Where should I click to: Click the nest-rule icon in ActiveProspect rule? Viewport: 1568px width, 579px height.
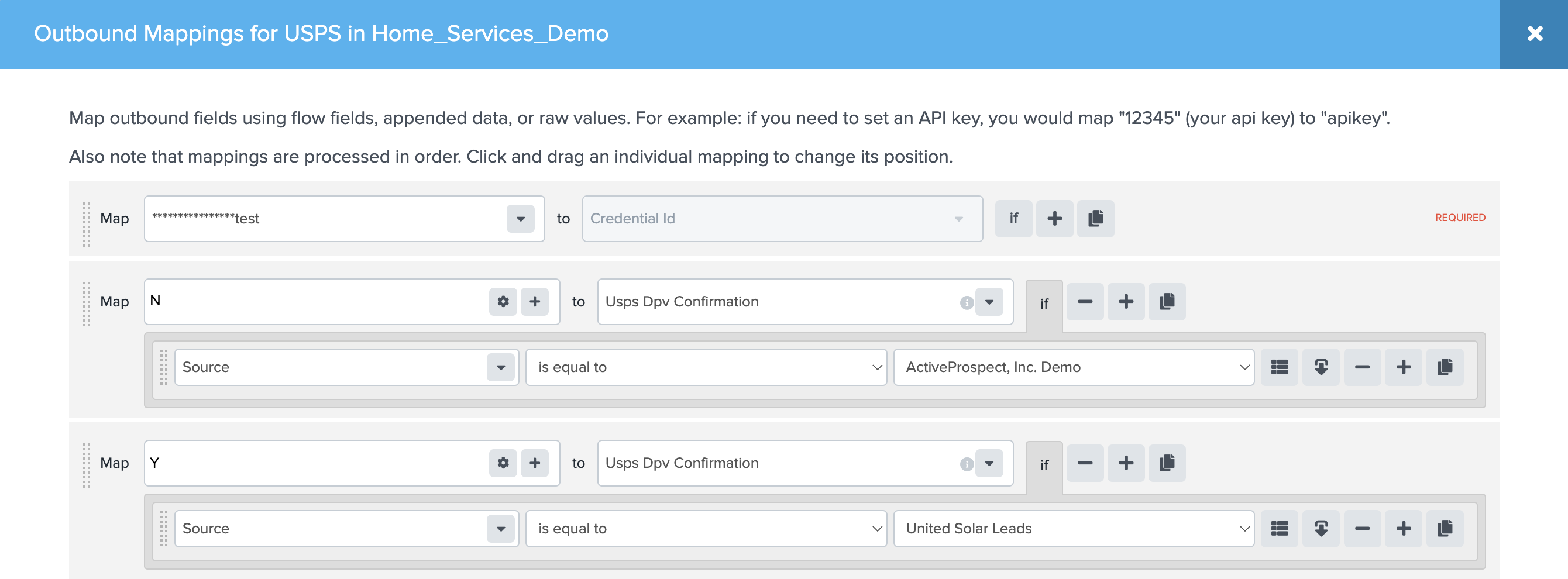[1321, 367]
